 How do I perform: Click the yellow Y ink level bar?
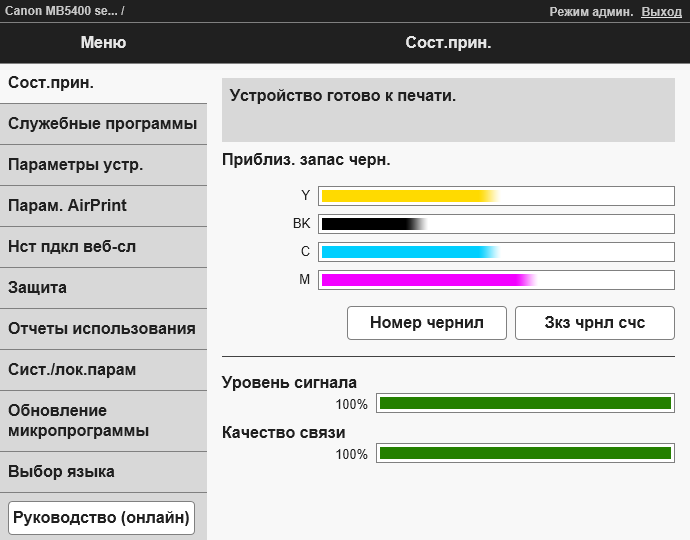click(x=496, y=196)
